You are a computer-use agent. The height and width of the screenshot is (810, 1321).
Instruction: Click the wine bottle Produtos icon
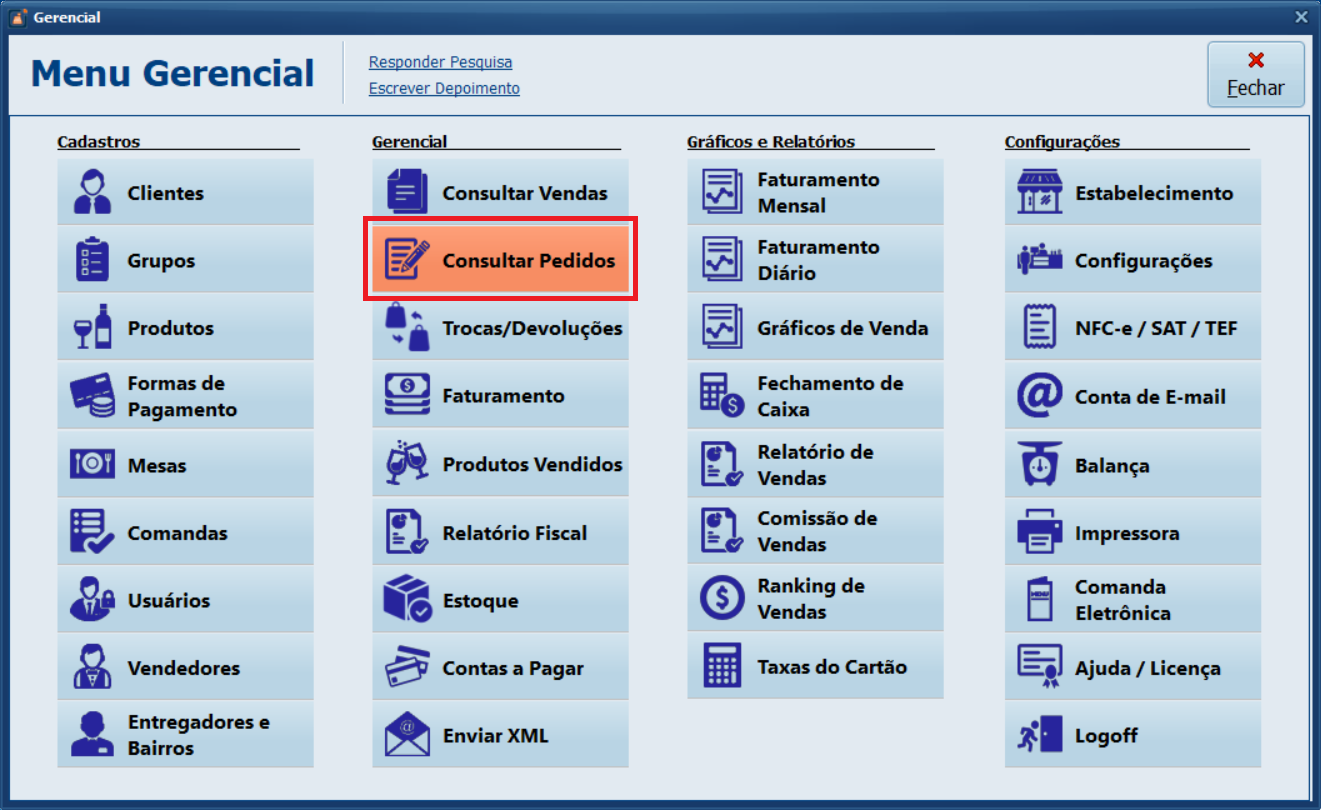click(92, 328)
